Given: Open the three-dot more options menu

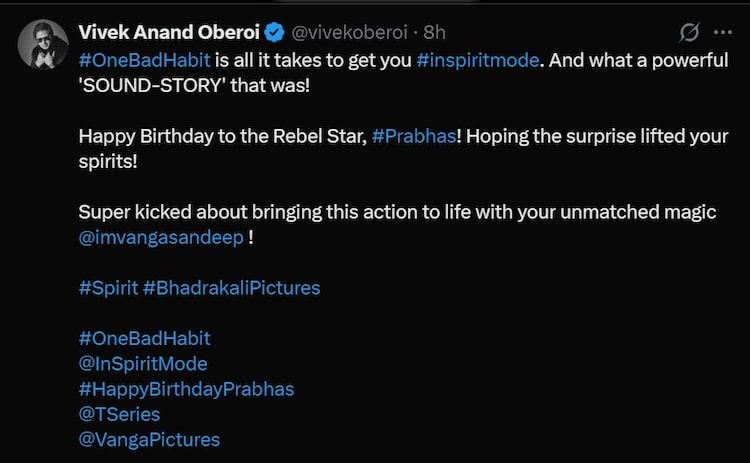Looking at the screenshot, I should 723,33.
